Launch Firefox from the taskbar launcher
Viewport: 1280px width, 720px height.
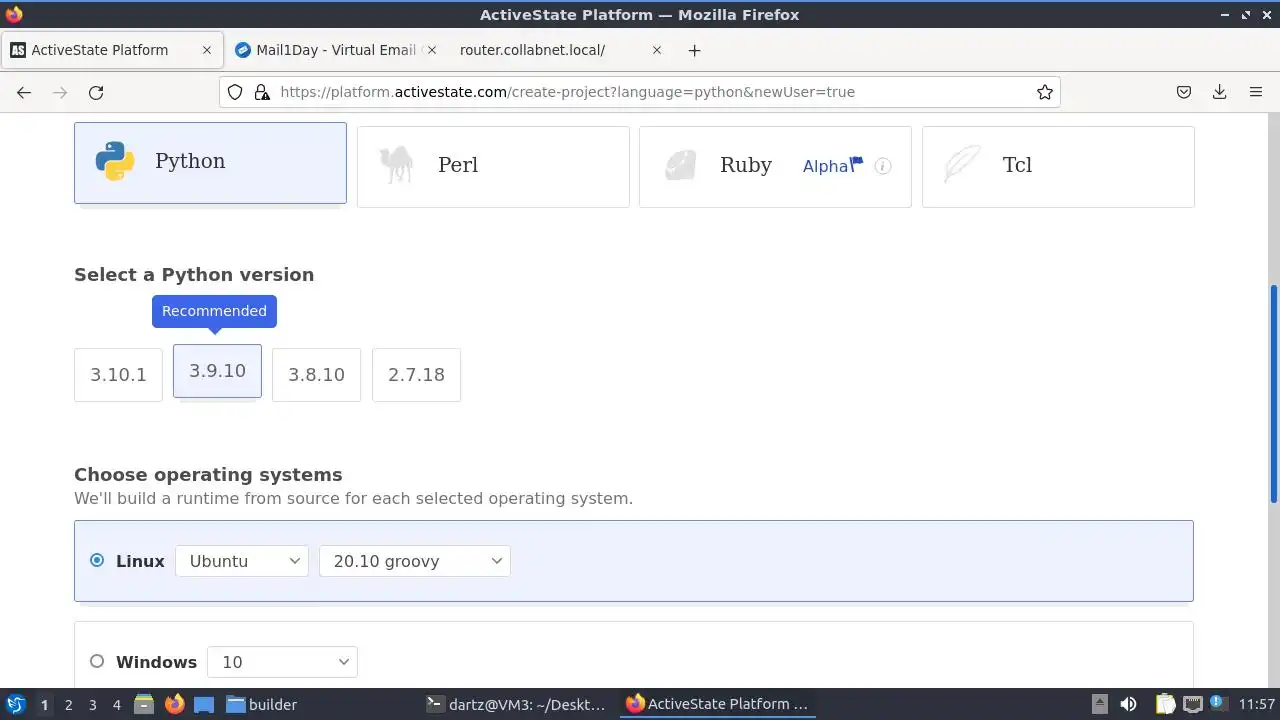click(x=174, y=704)
